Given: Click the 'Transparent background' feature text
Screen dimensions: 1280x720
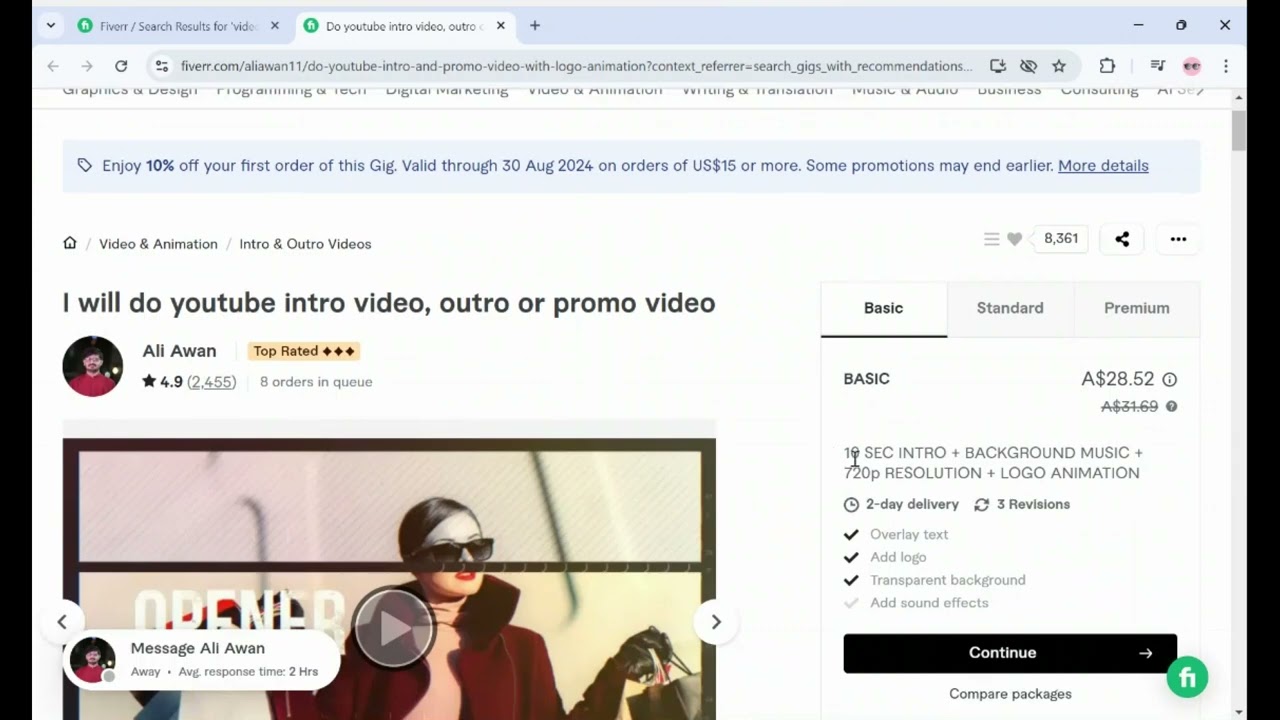Looking at the screenshot, I should (x=947, y=580).
